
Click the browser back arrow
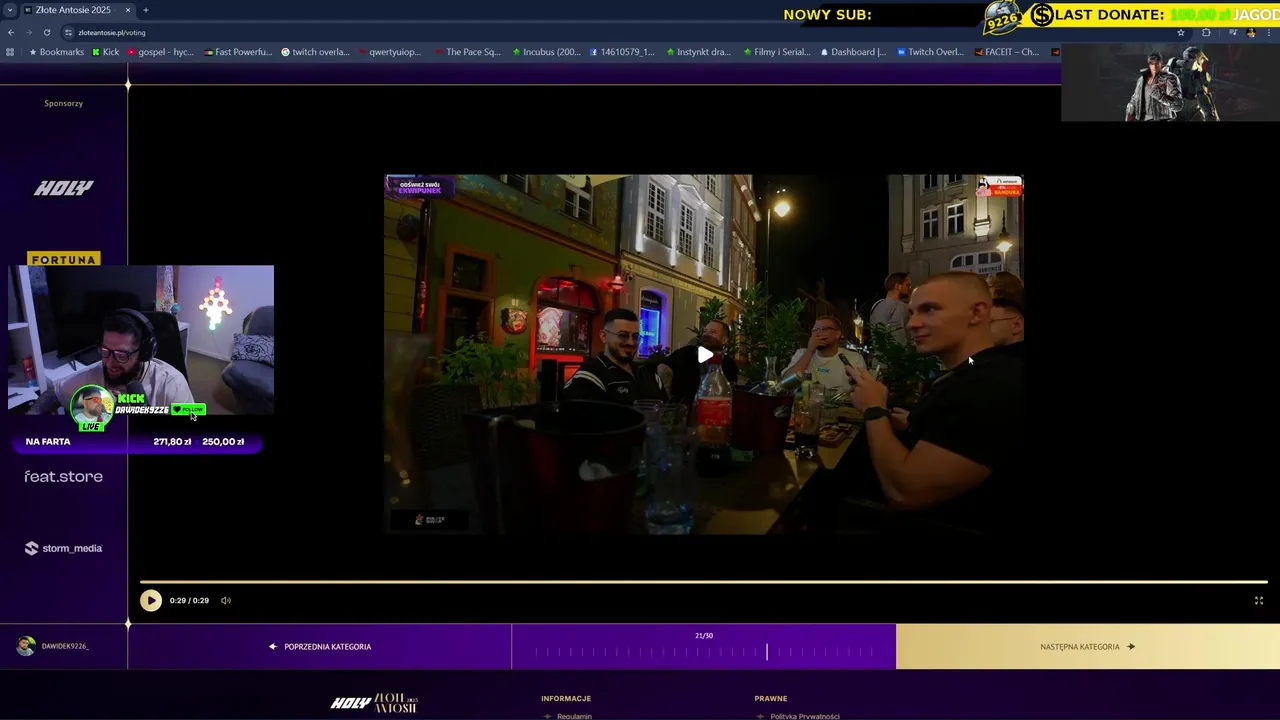[x=10, y=32]
